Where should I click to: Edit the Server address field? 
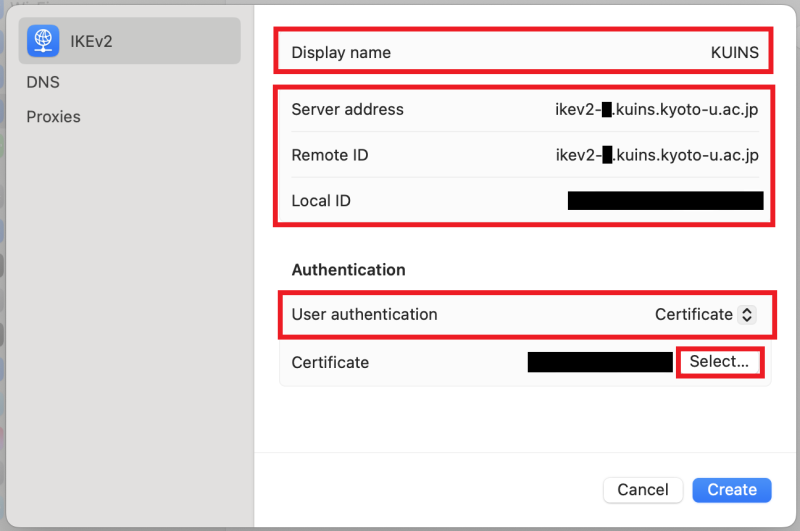click(657, 110)
